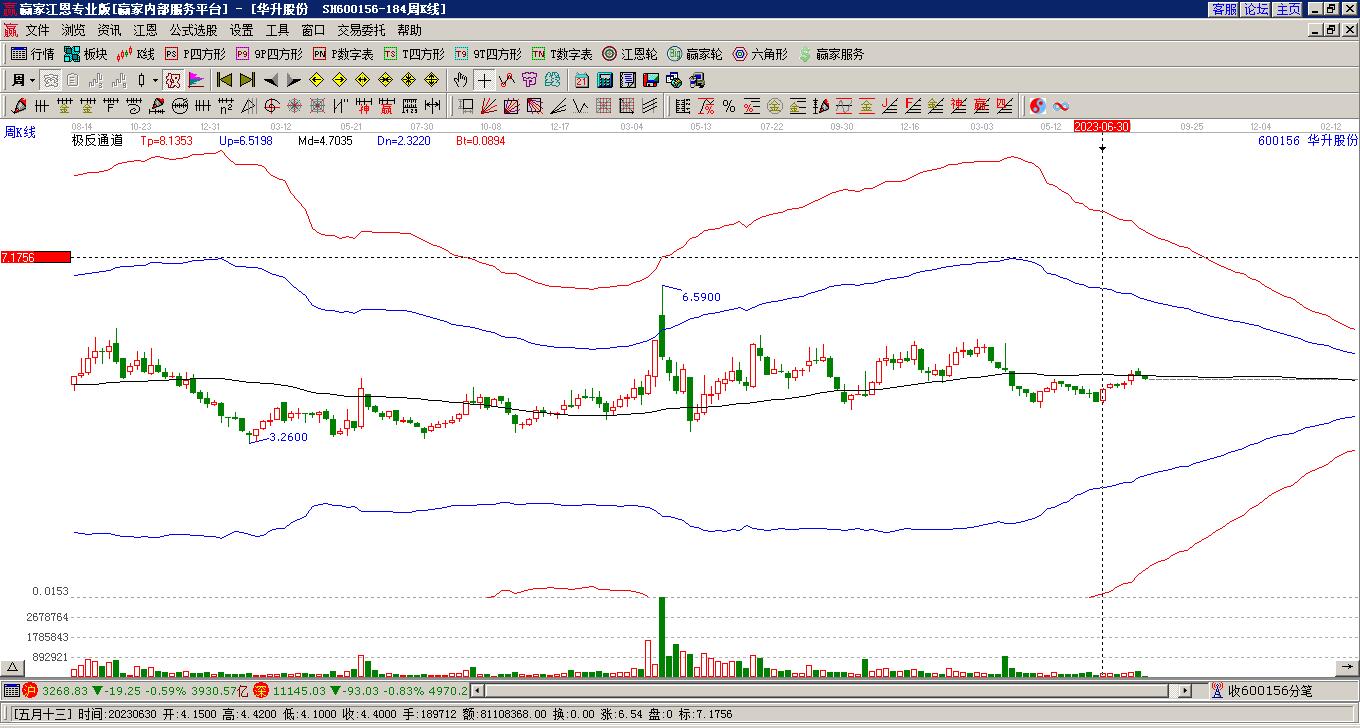Viewport: 1360px width, 728px height.
Task: Open the P数字表 tool
Action: point(343,54)
